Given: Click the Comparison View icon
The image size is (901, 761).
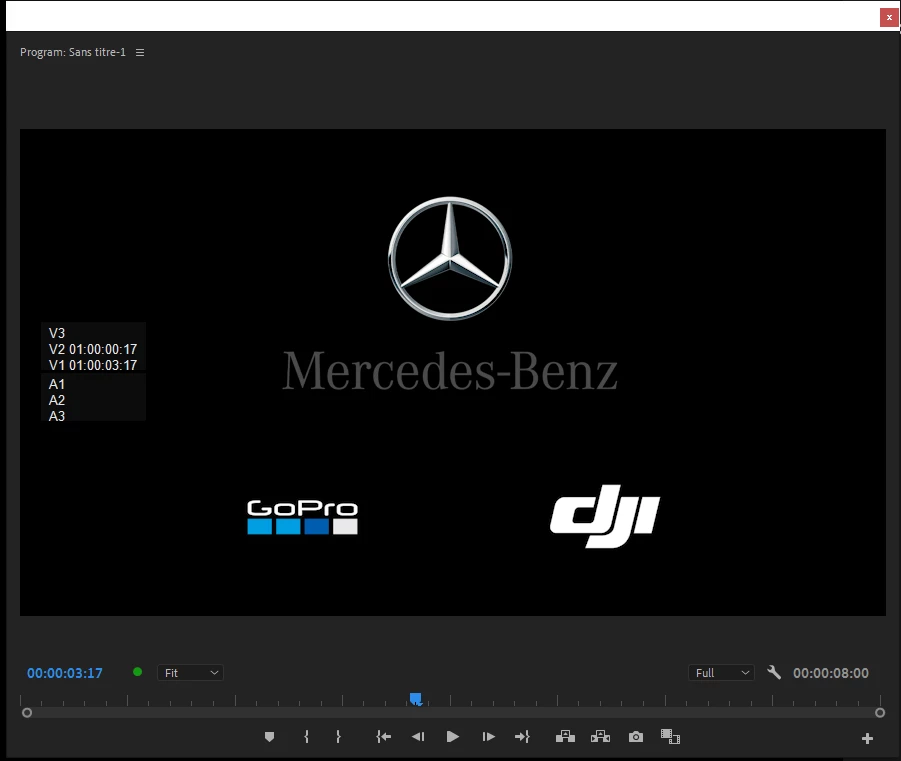Looking at the screenshot, I should [670, 737].
